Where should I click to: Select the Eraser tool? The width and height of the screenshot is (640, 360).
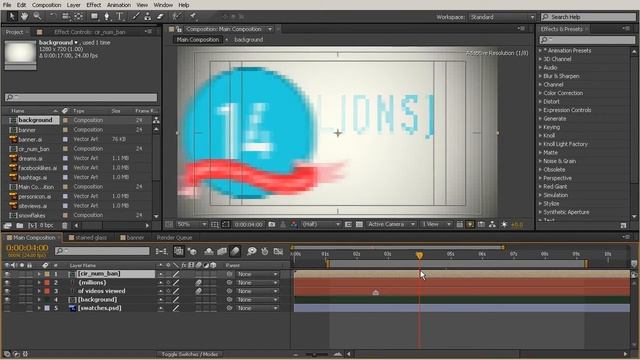[160, 16]
